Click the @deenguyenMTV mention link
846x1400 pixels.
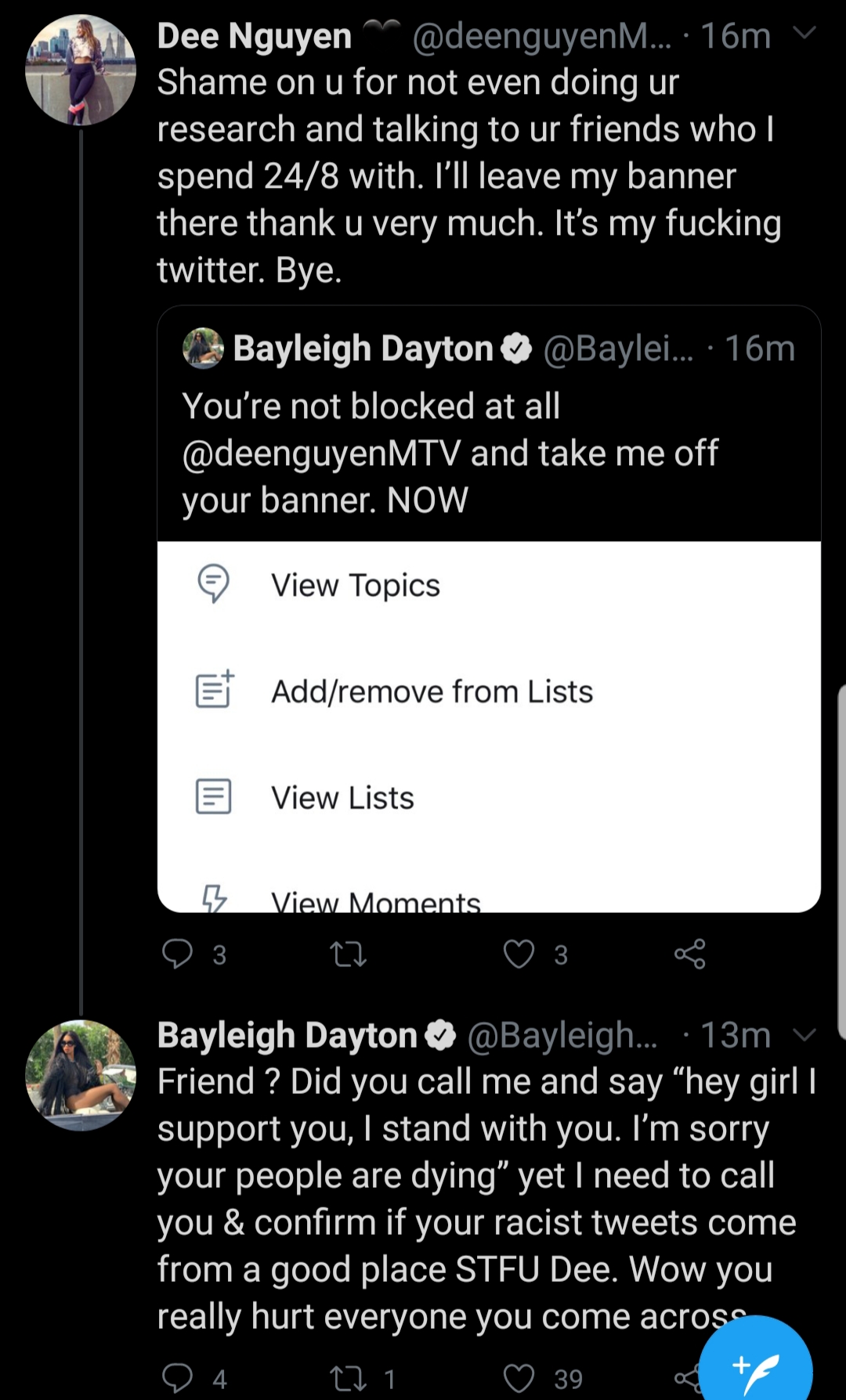click(x=321, y=453)
